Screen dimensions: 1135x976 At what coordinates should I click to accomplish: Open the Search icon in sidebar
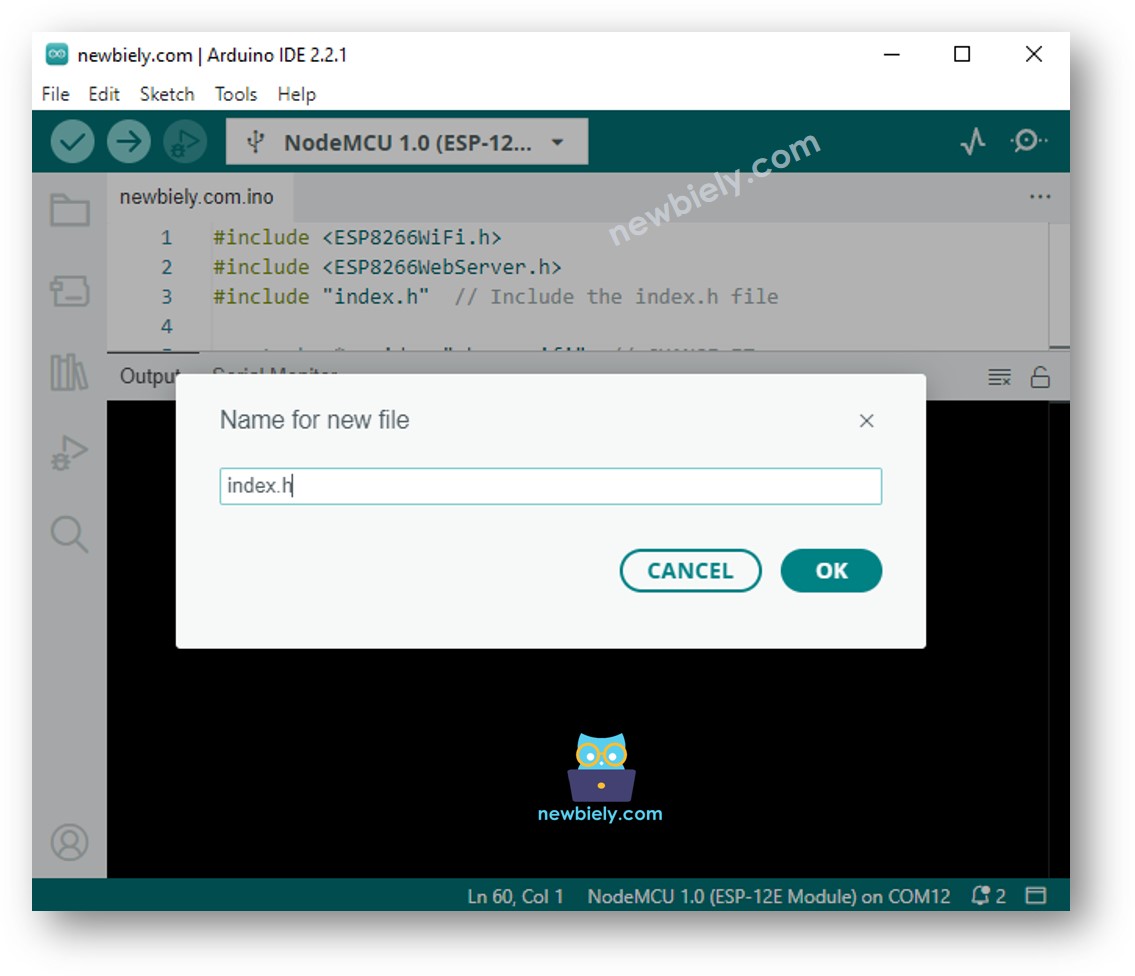pos(70,534)
